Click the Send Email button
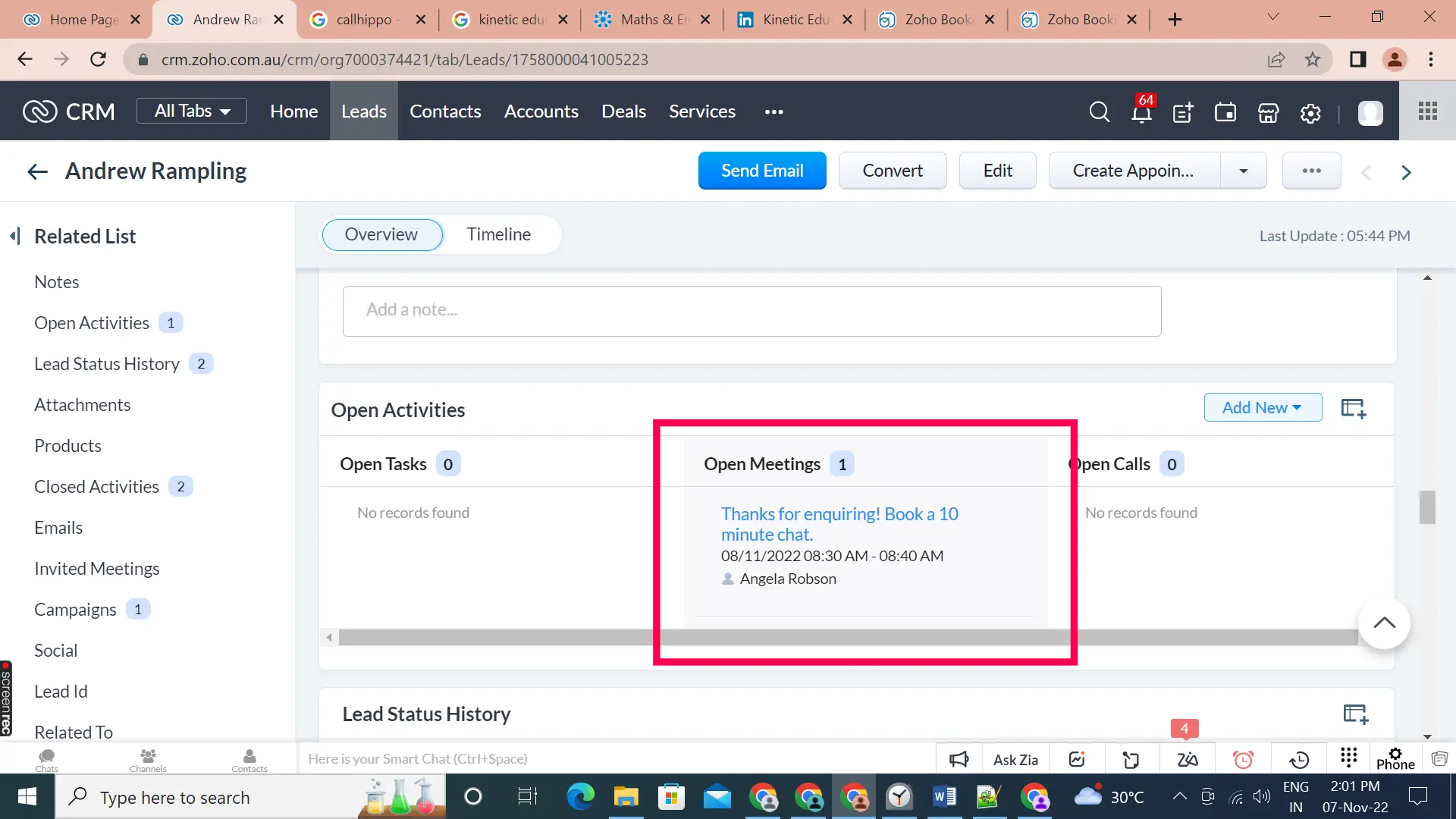The width and height of the screenshot is (1456, 819). click(x=762, y=171)
